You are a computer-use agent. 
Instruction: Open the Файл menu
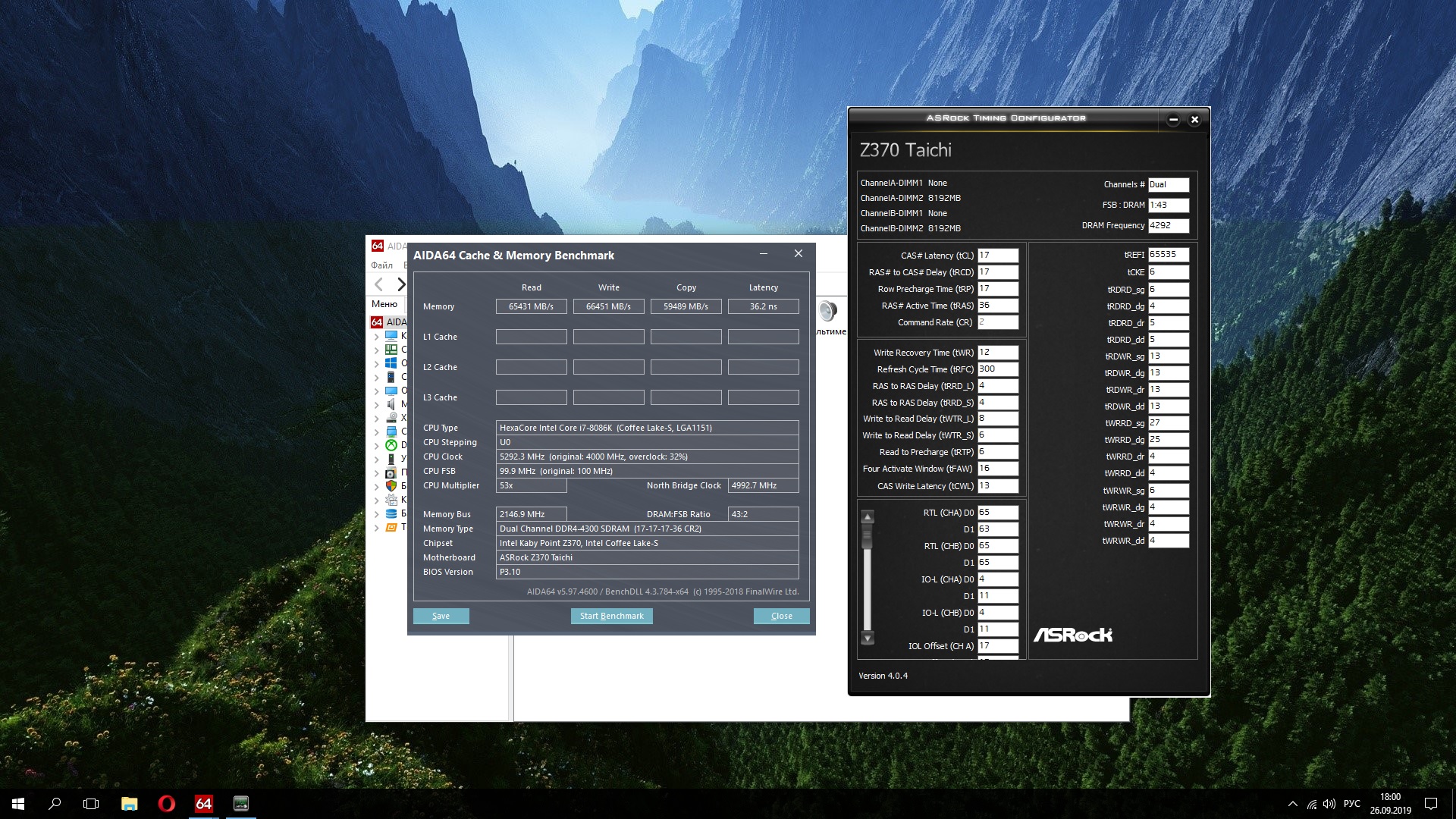[x=381, y=265]
